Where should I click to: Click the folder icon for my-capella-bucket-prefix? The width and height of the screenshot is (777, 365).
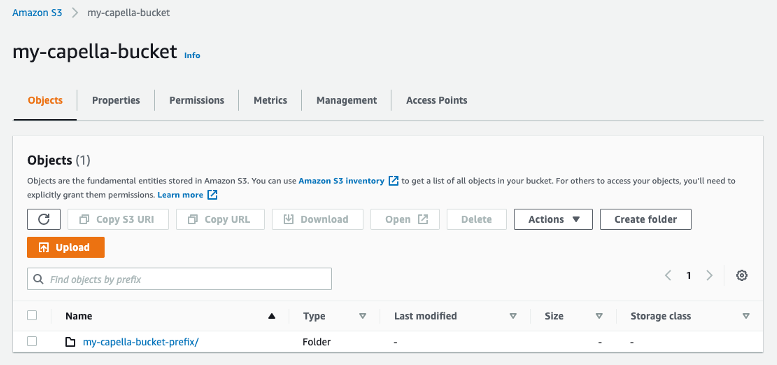(x=70, y=342)
